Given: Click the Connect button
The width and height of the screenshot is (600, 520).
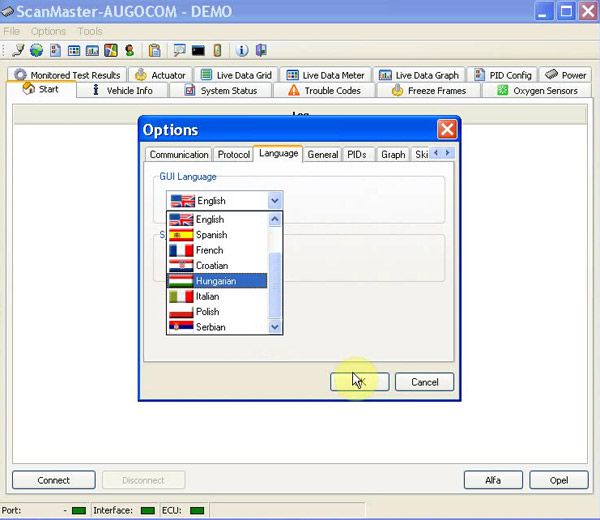Looking at the screenshot, I should click(x=54, y=480).
